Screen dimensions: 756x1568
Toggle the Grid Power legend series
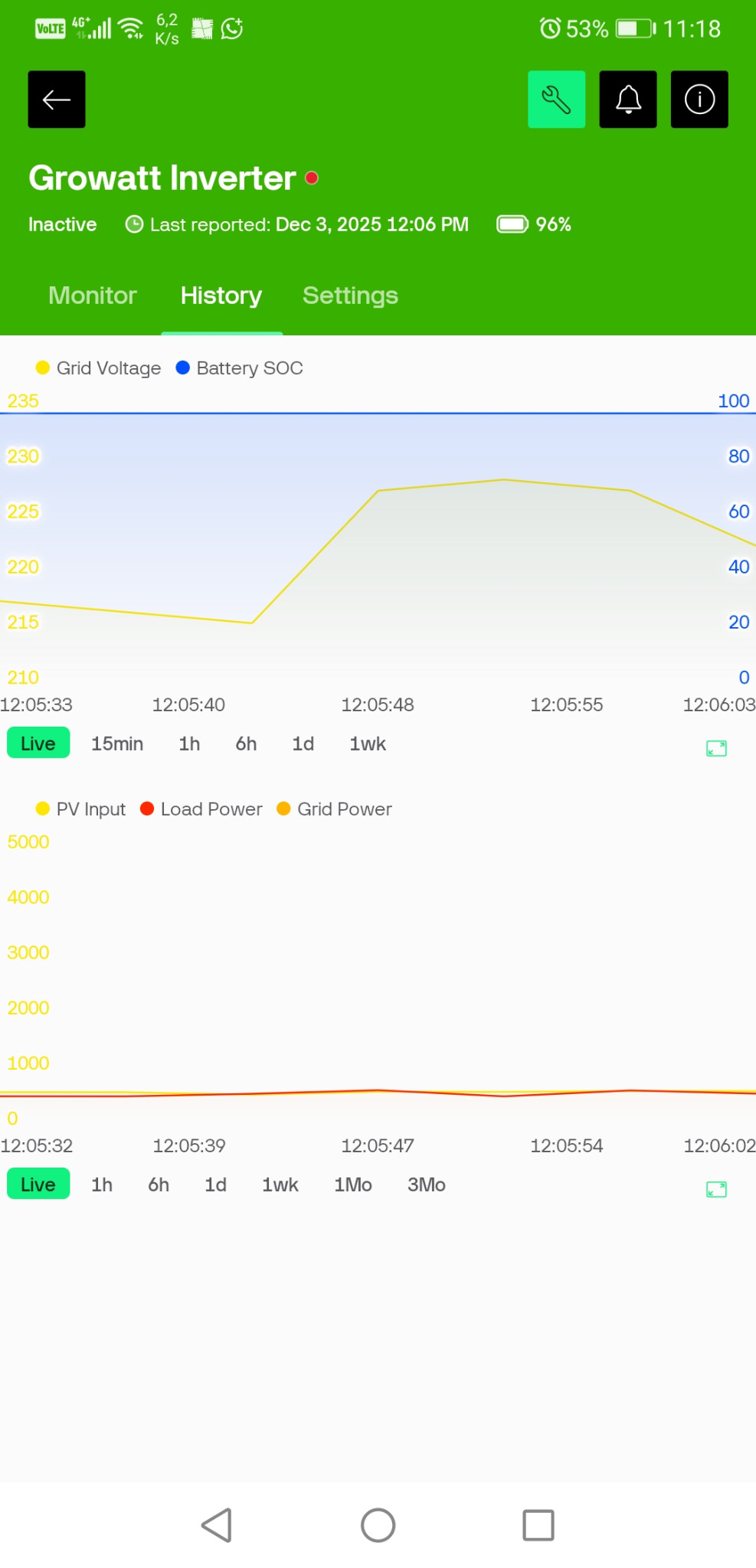tap(335, 809)
